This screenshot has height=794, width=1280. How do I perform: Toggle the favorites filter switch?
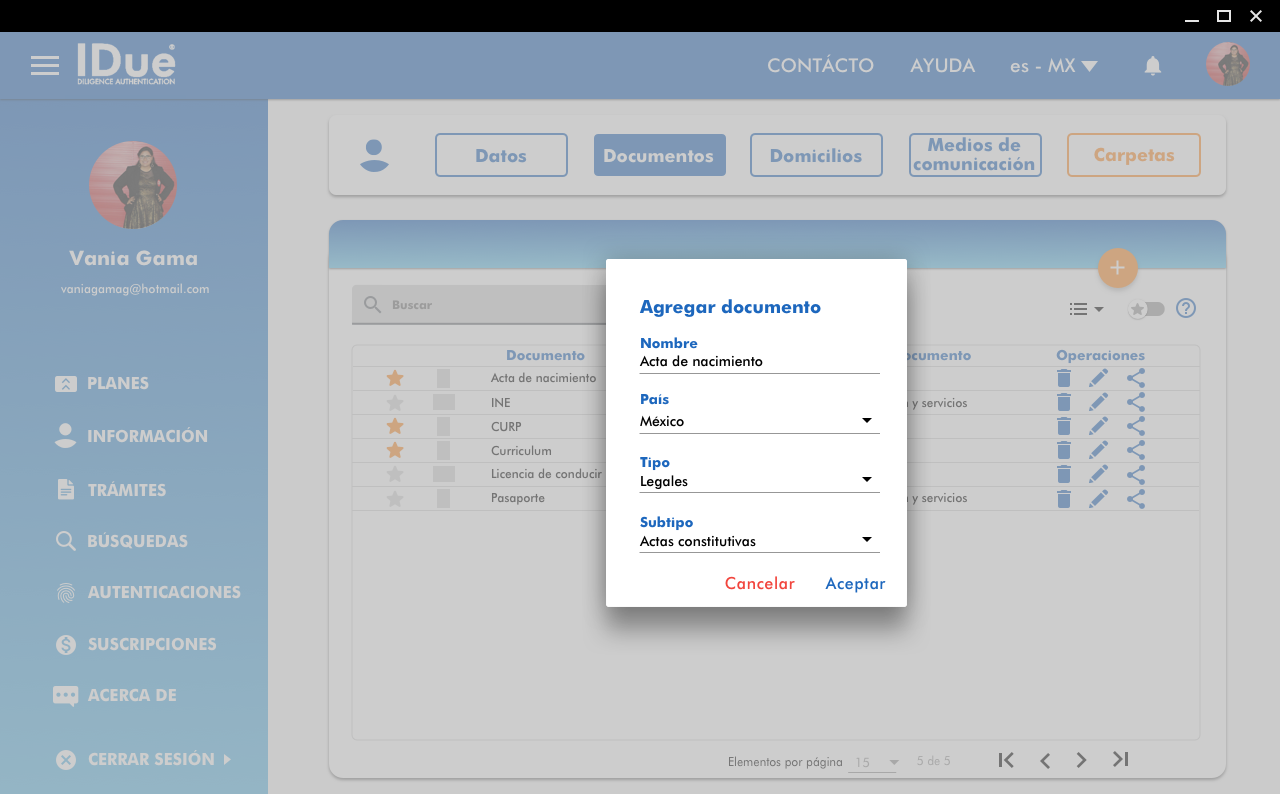1146,309
